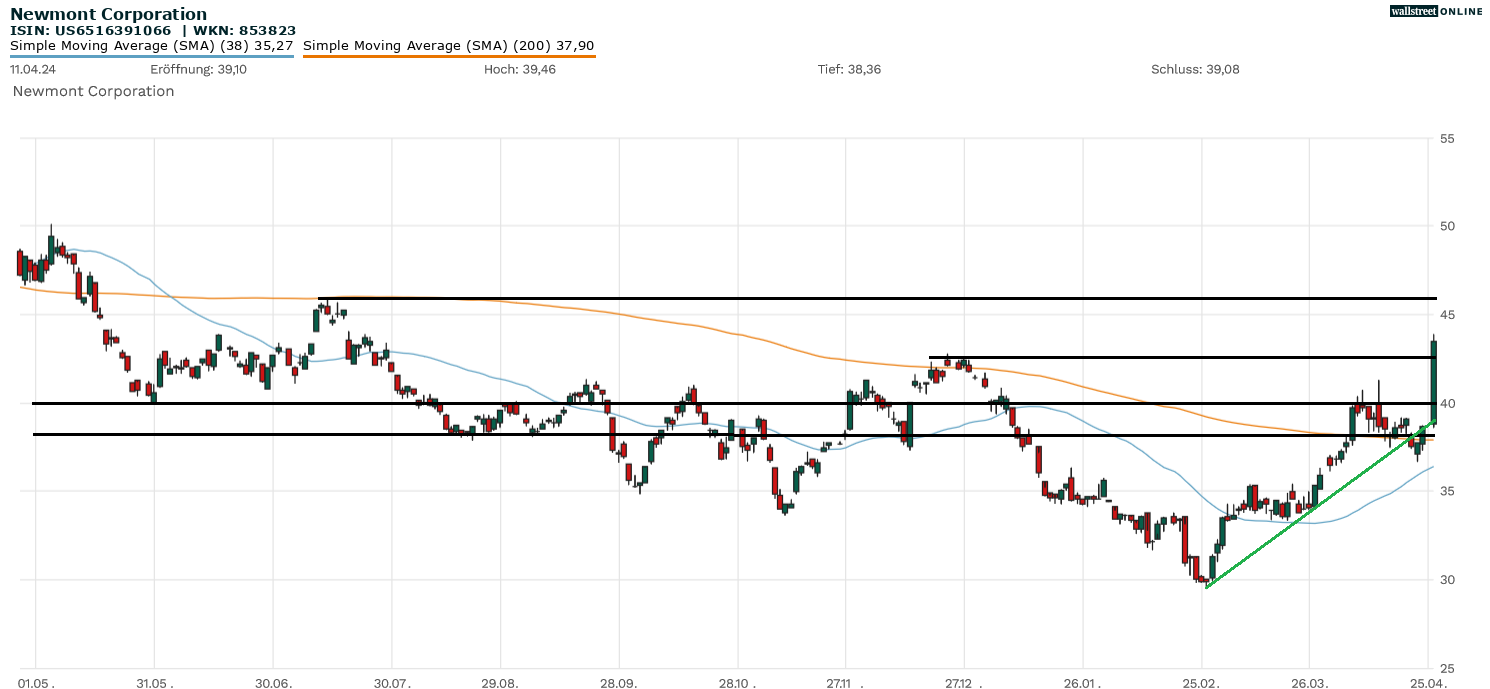Toggle the SMA (200) legend entry
Viewport: 1490px width, 689px height.
click(x=448, y=45)
